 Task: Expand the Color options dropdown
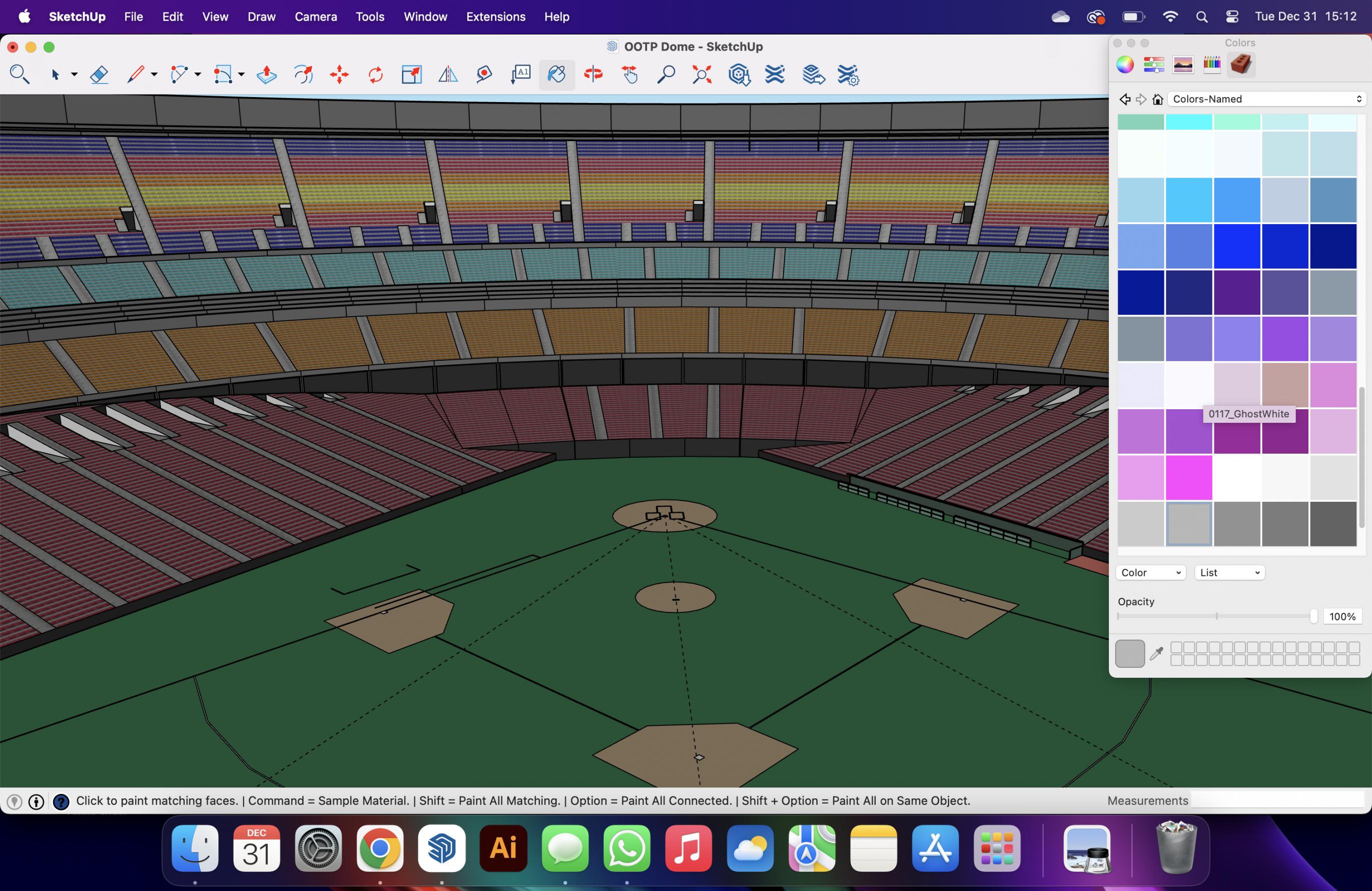pyautogui.click(x=1151, y=572)
